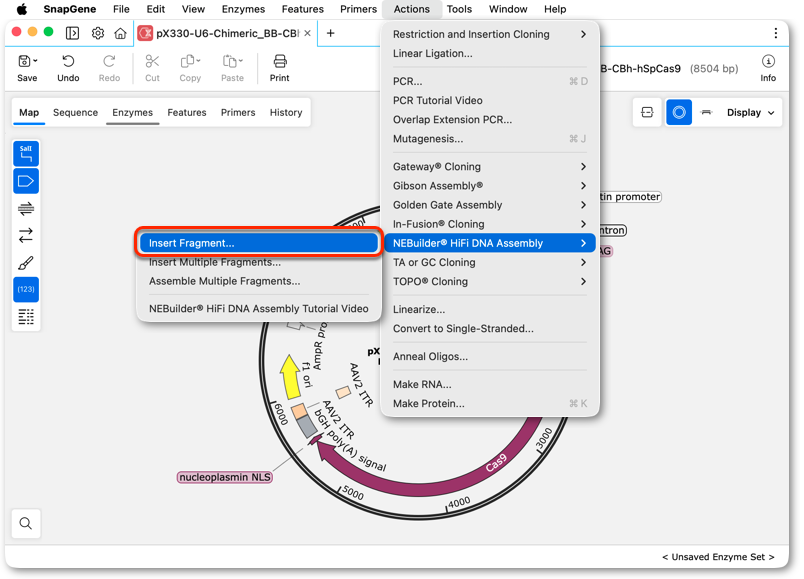Expand Gateway Cloning submenu
The image size is (804, 579).
click(489, 167)
